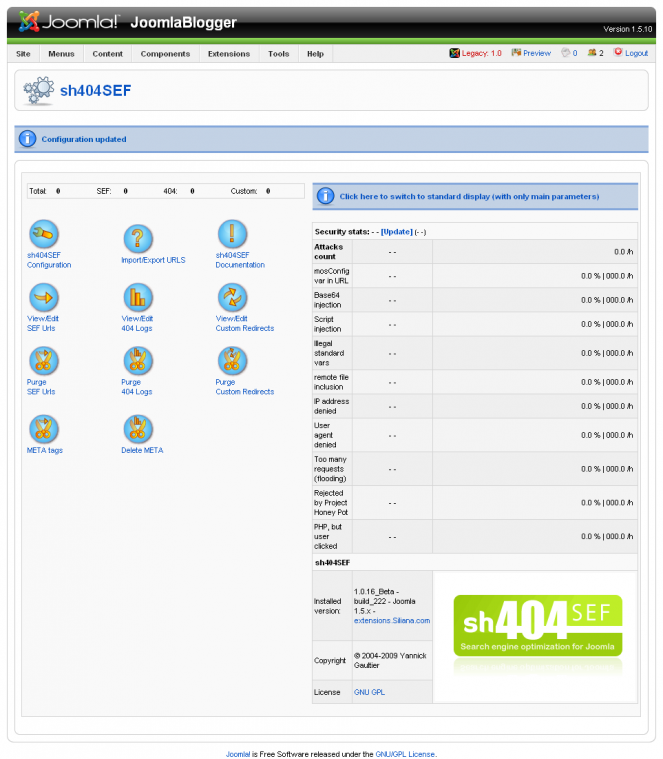This screenshot has width=663, height=759.
Task: Open the Components menu
Action: click(x=166, y=54)
